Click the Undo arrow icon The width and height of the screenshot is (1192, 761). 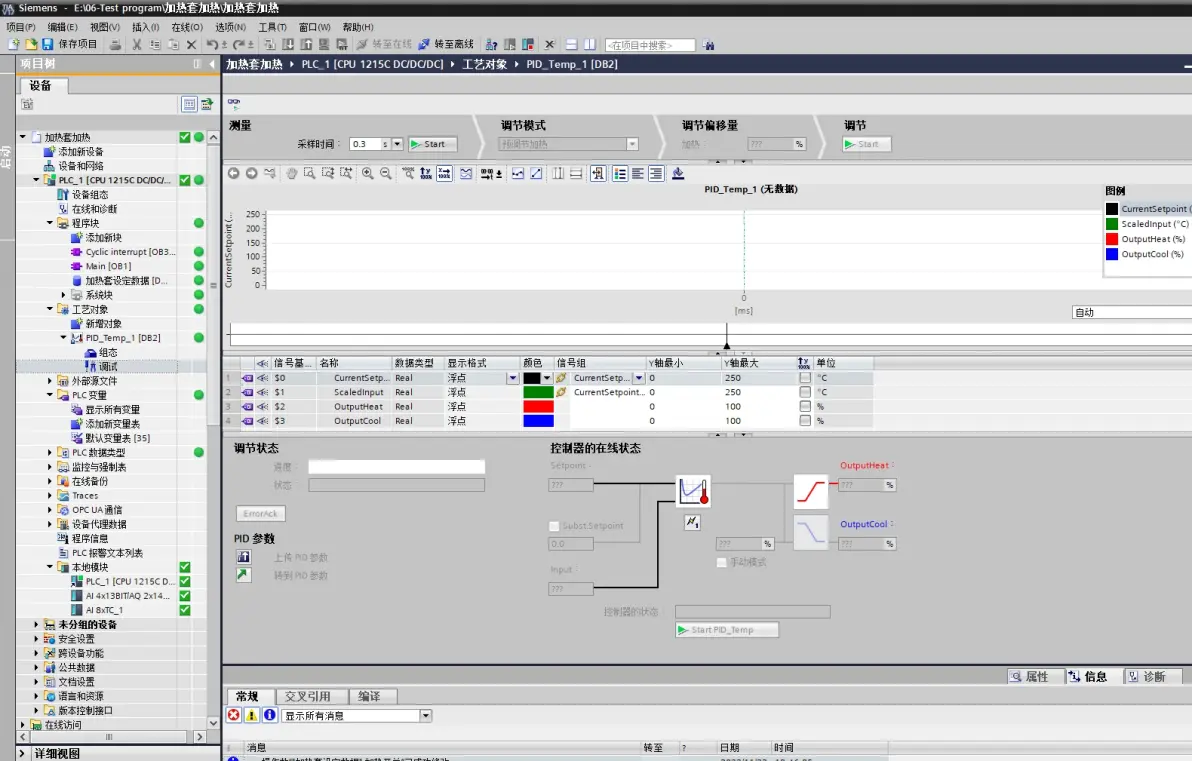[212, 45]
